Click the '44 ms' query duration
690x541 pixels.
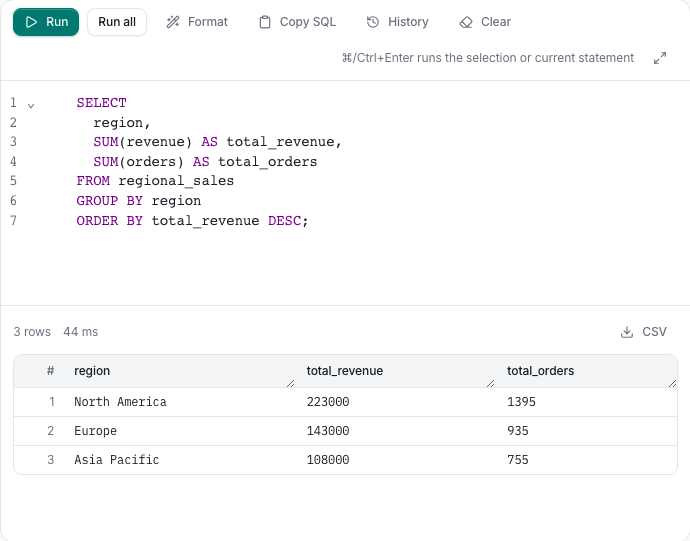[81, 332]
